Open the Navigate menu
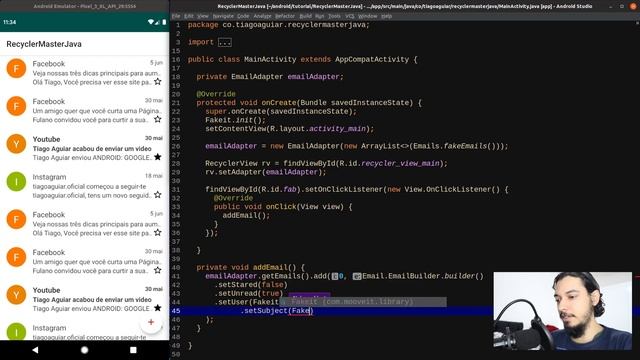 223,16
